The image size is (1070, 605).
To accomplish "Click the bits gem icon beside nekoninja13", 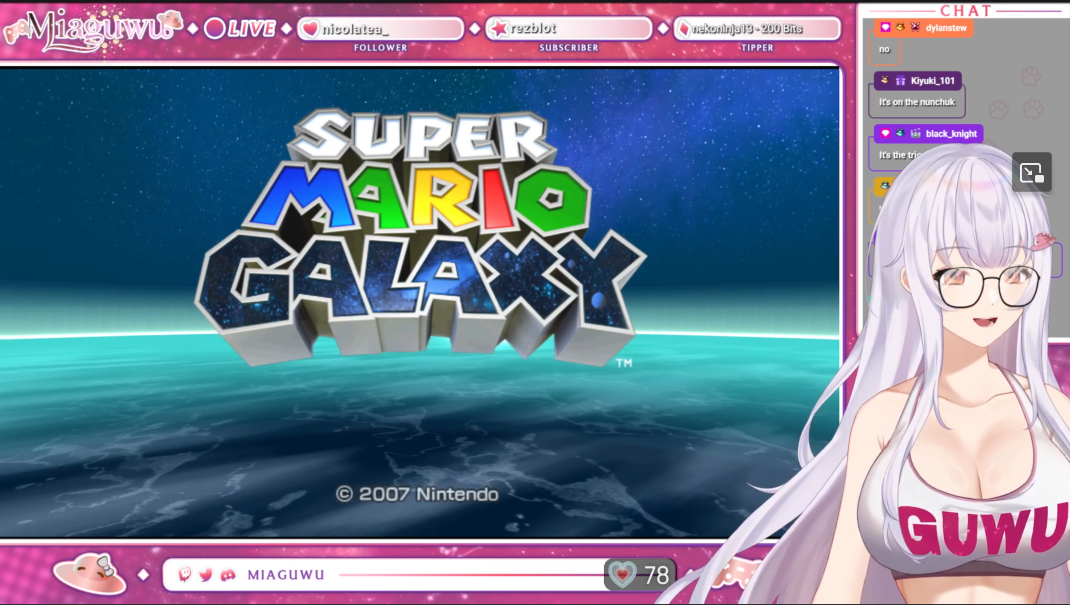I will tap(684, 29).
